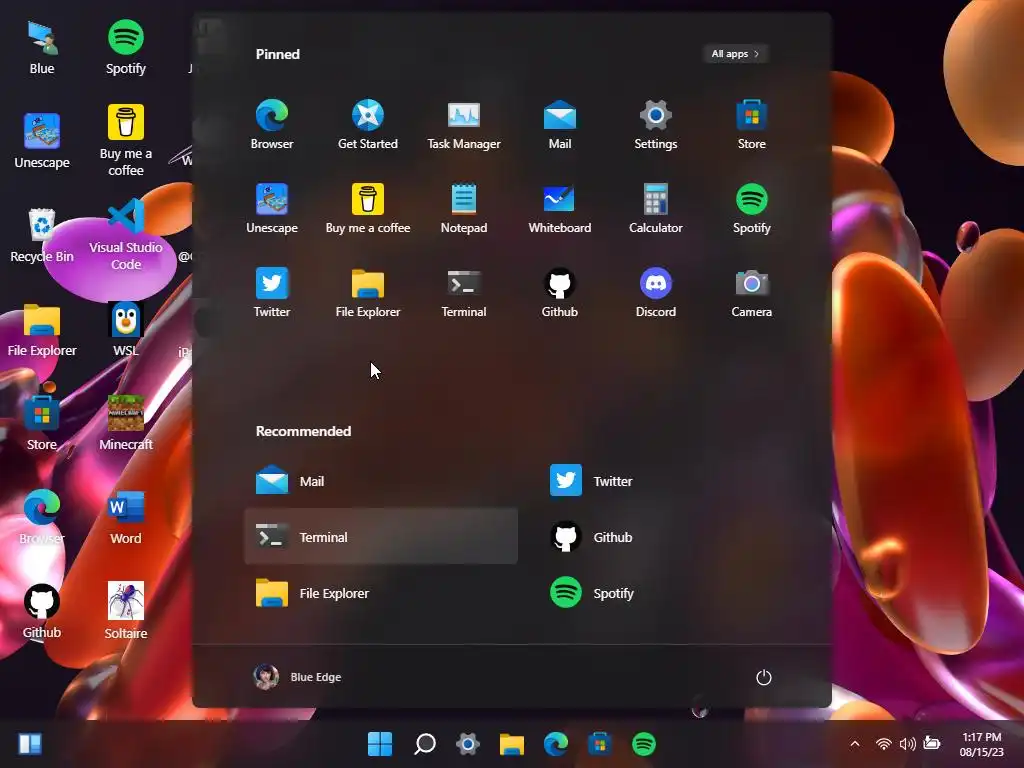Open pinned Unescape app
Screen dimensions: 1024x768
(272, 209)
